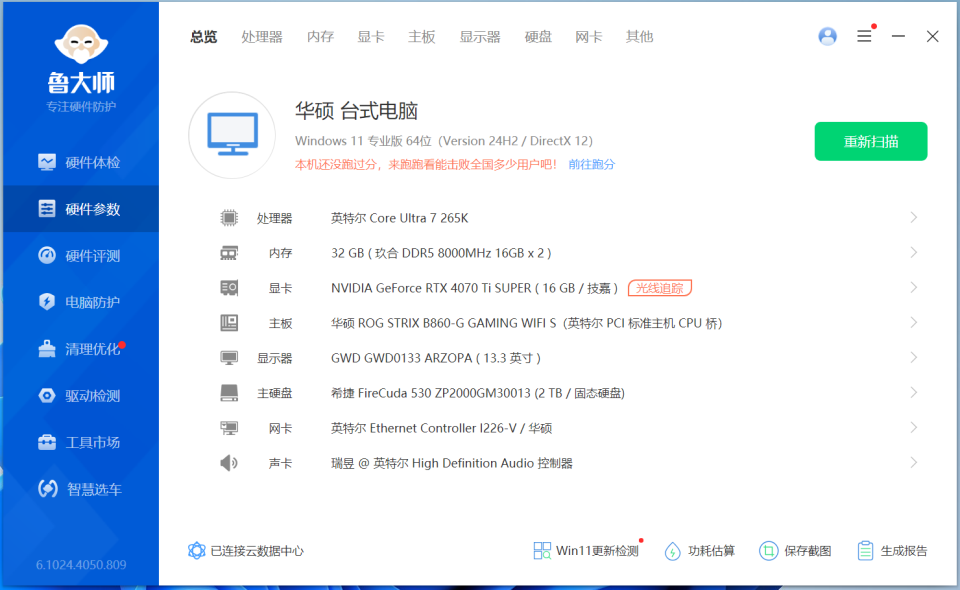Open 驱动检测 driver check

pyautogui.click(x=80, y=395)
